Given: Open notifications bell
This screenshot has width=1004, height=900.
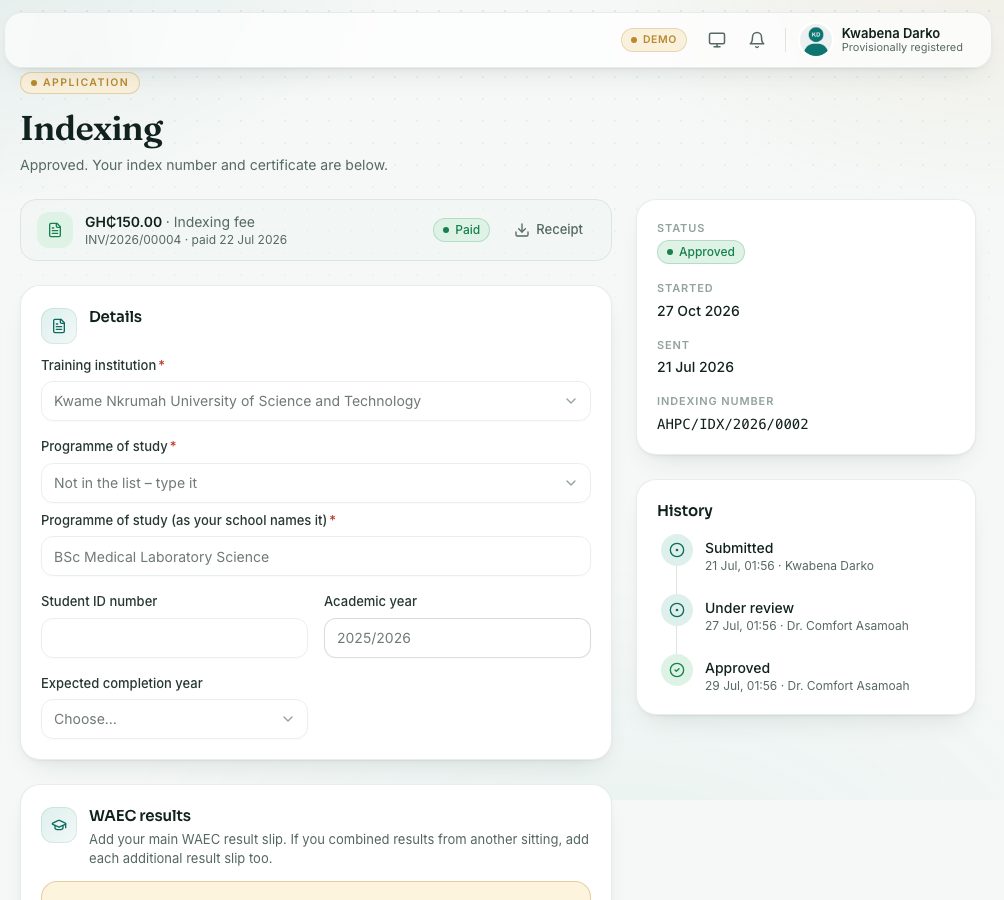Looking at the screenshot, I should tap(757, 40).
